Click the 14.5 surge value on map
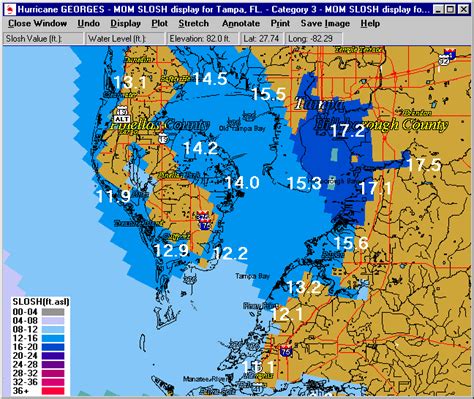 coord(210,79)
